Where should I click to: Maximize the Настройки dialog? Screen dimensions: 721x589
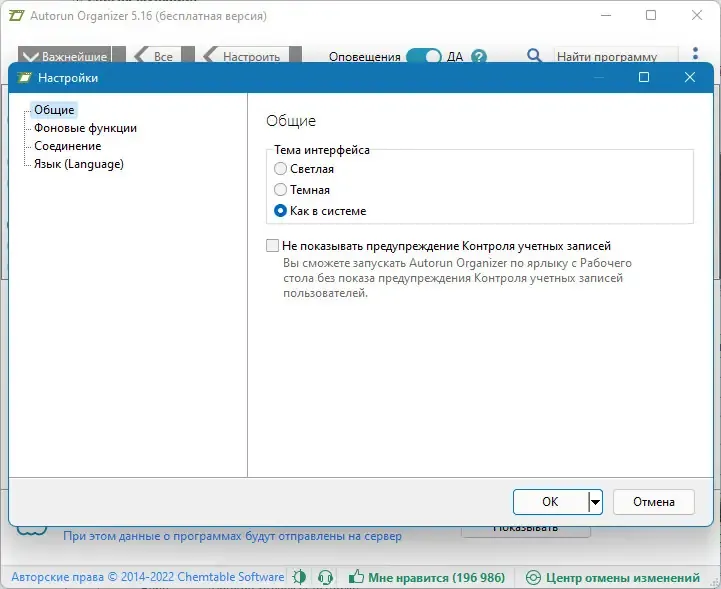click(x=644, y=77)
